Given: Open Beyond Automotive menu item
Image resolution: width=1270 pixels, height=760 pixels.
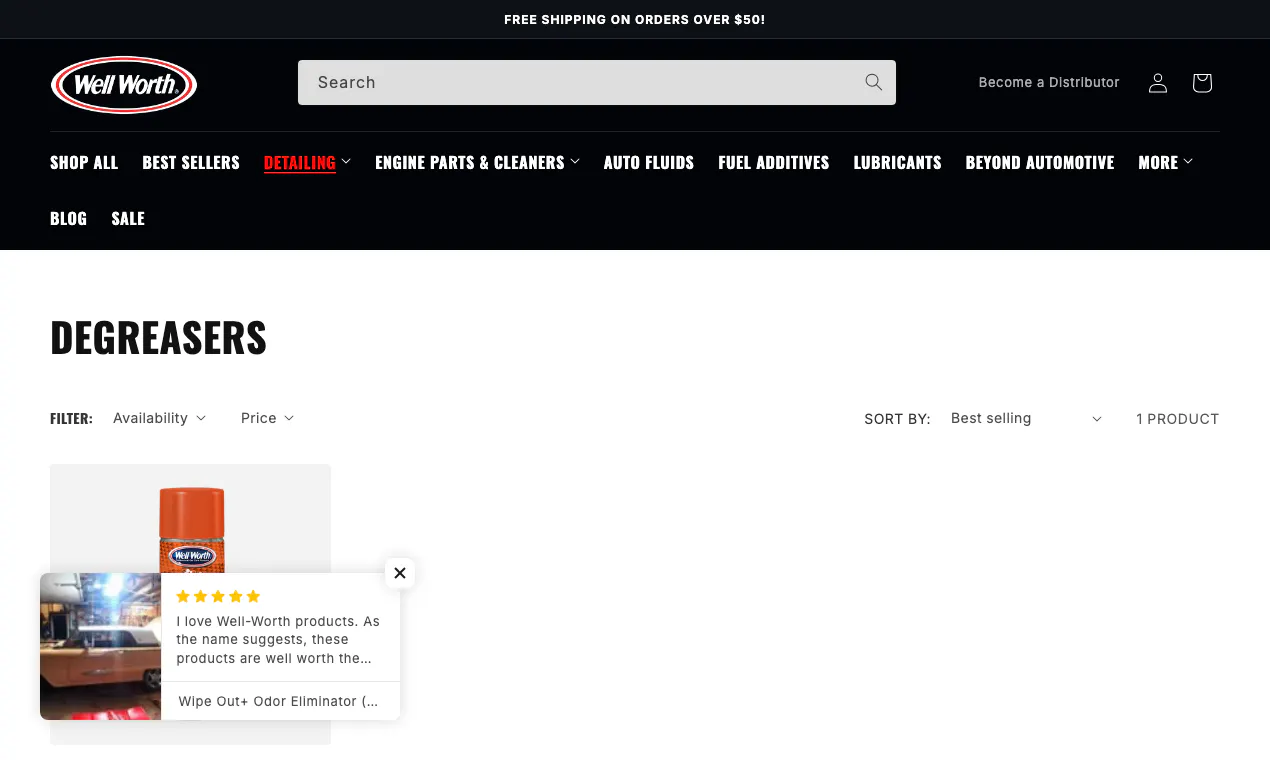Looking at the screenshot, I should (1040, 162).
